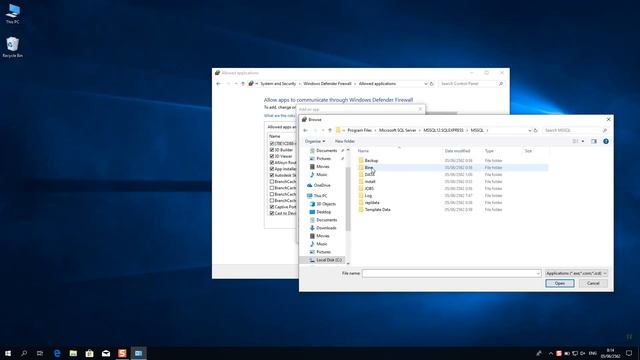The height and width of the screenshot is (360, 640).
Task: Click Program Files in the breadcrumb path
Action: 360,130
